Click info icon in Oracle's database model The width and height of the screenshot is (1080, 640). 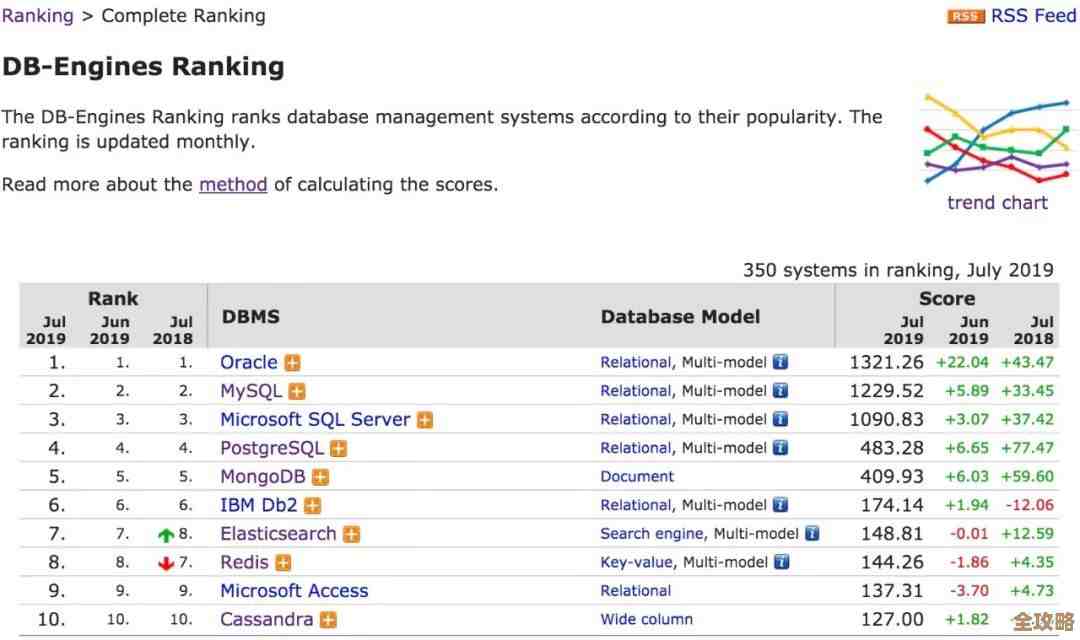[x=780, y=362]
